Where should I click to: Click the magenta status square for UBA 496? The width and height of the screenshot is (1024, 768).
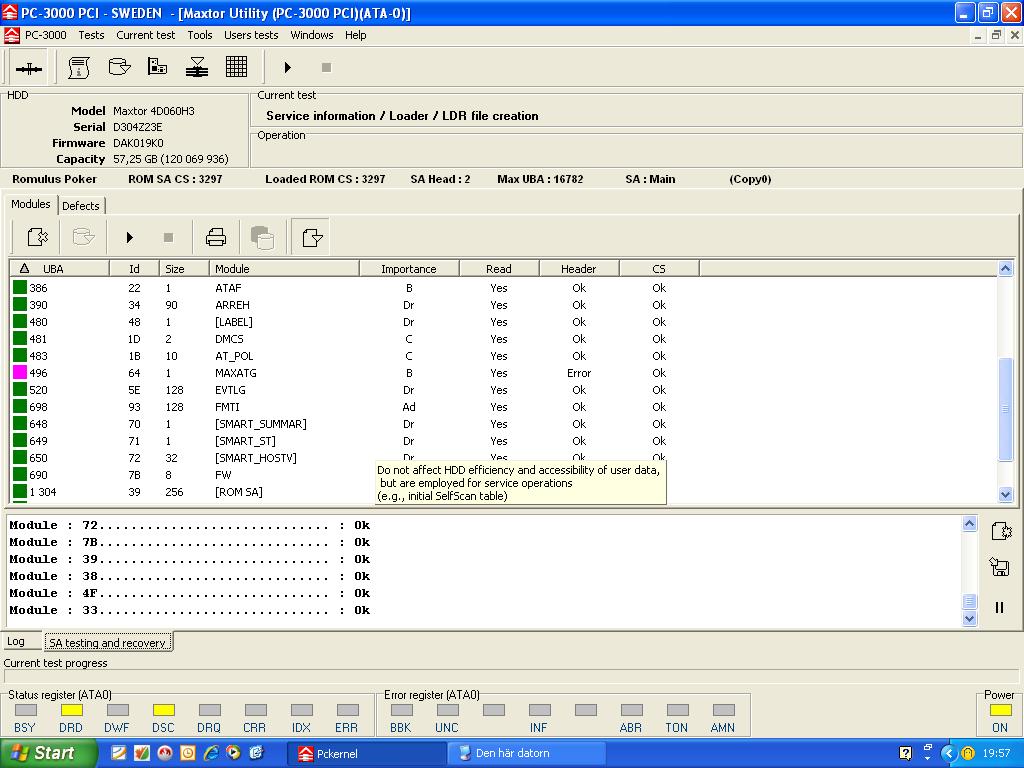coord(20,372)
